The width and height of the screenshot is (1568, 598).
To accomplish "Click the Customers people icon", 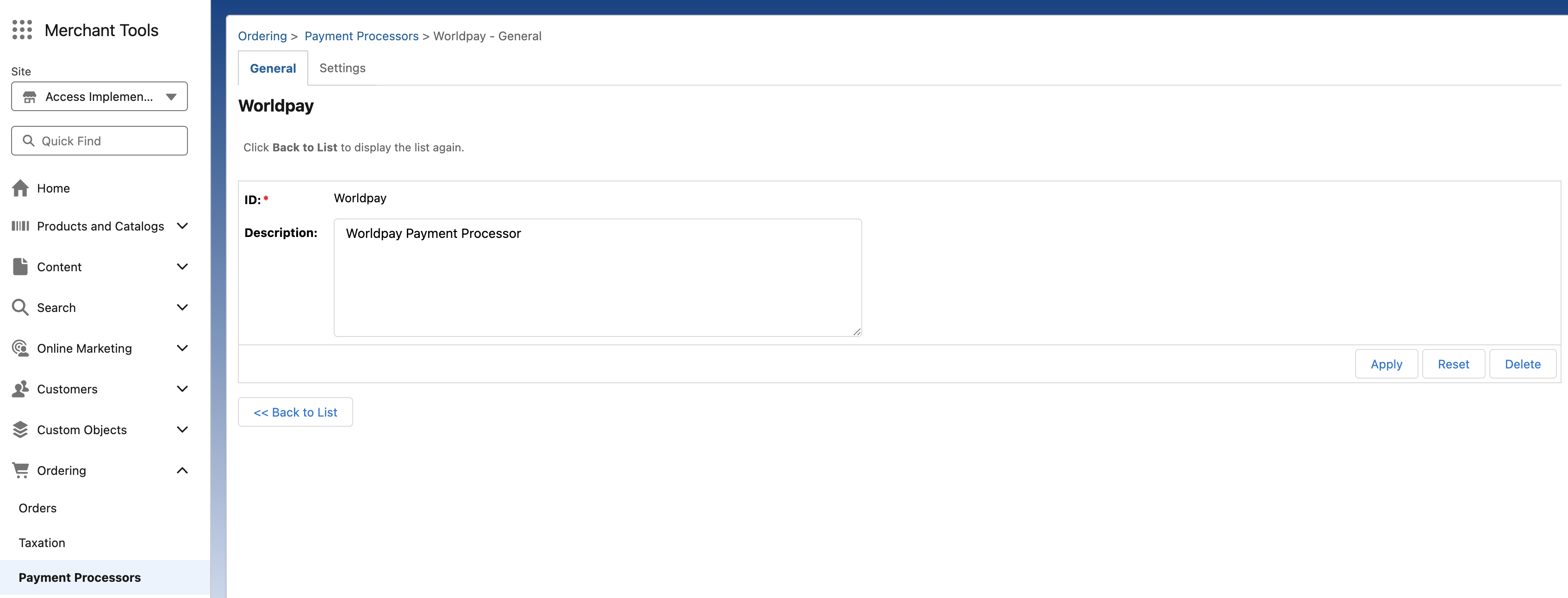I will coord(20,389).
